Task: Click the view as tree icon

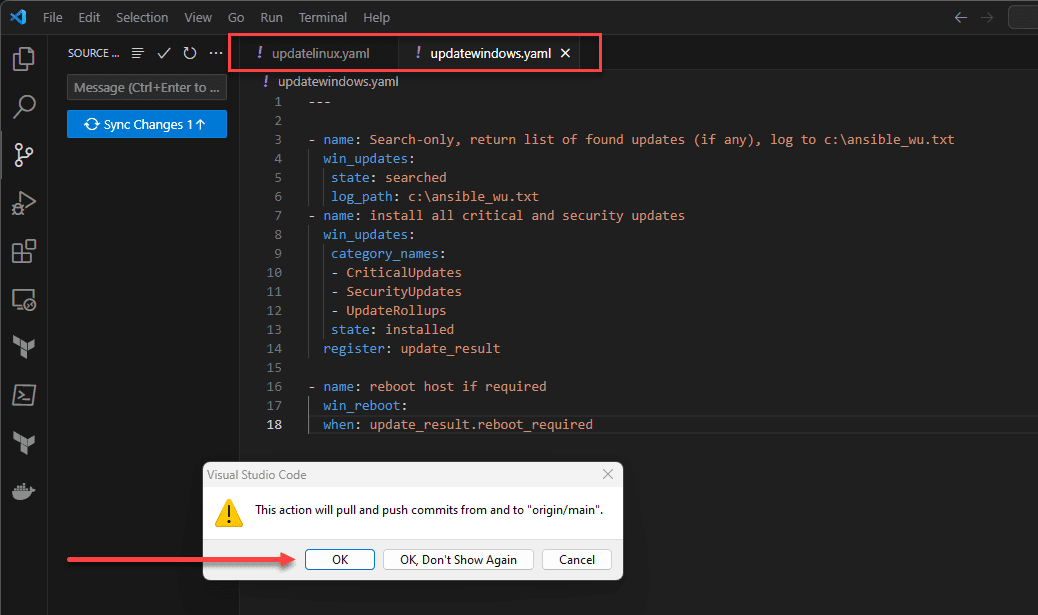Action: click(x=138, y=53)
